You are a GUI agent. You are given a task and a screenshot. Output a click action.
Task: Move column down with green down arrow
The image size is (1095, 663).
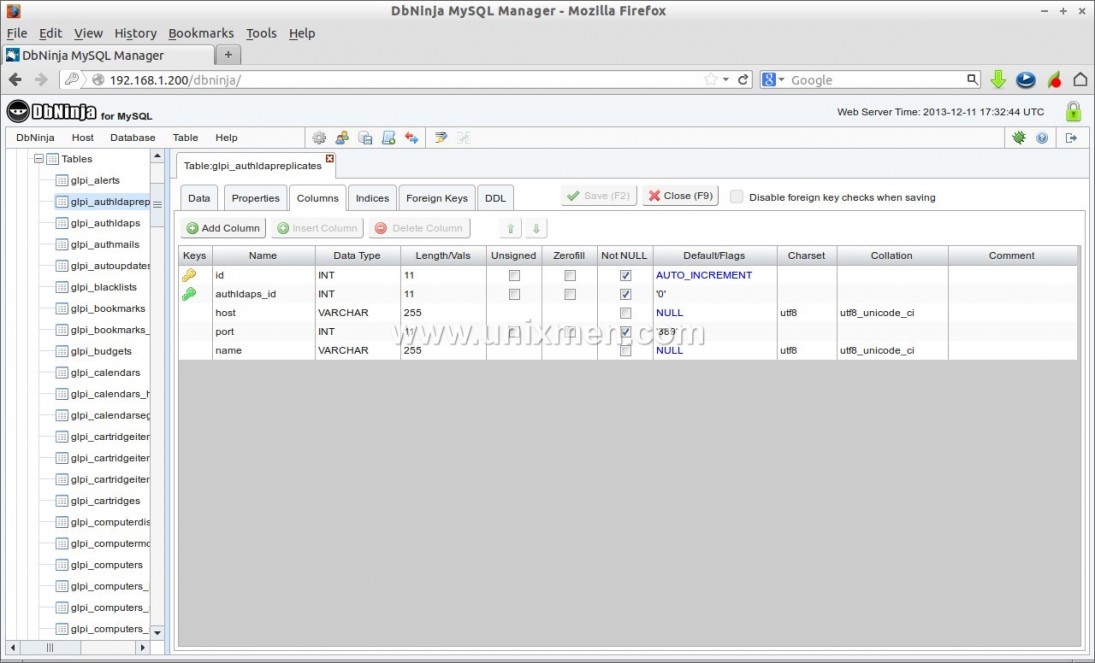(536, 228)
